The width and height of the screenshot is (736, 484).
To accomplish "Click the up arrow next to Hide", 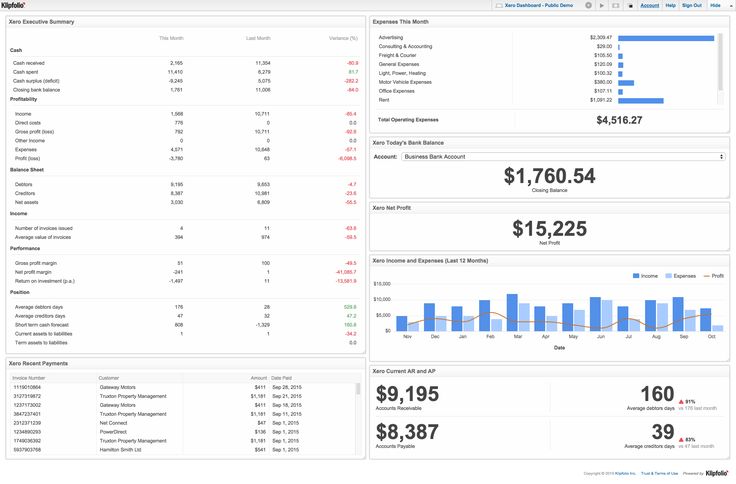I will pyautogui.click(x=731, y=5).
